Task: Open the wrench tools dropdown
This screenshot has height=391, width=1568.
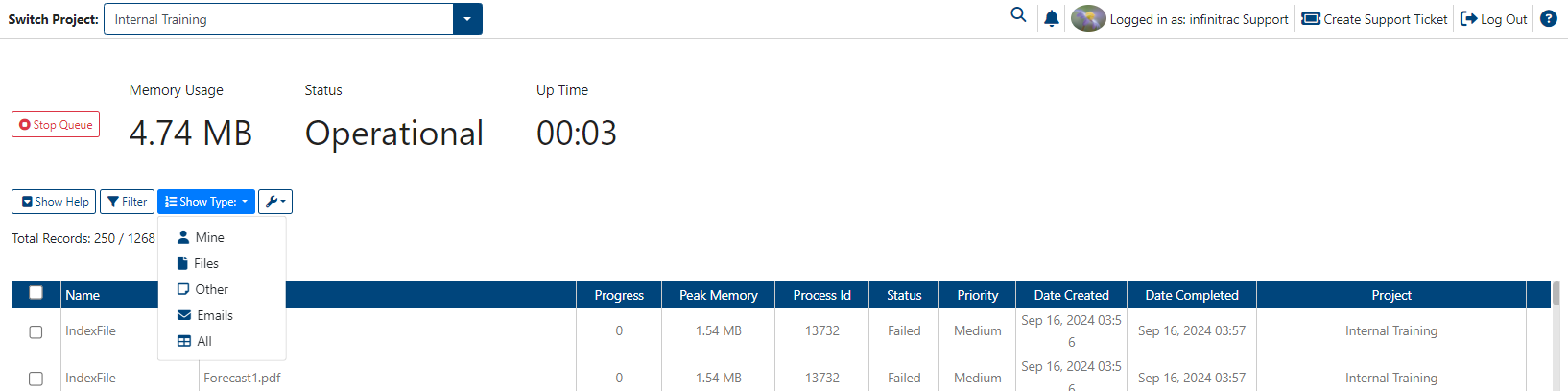Action: pyautogui.click(x=275, y=202)
